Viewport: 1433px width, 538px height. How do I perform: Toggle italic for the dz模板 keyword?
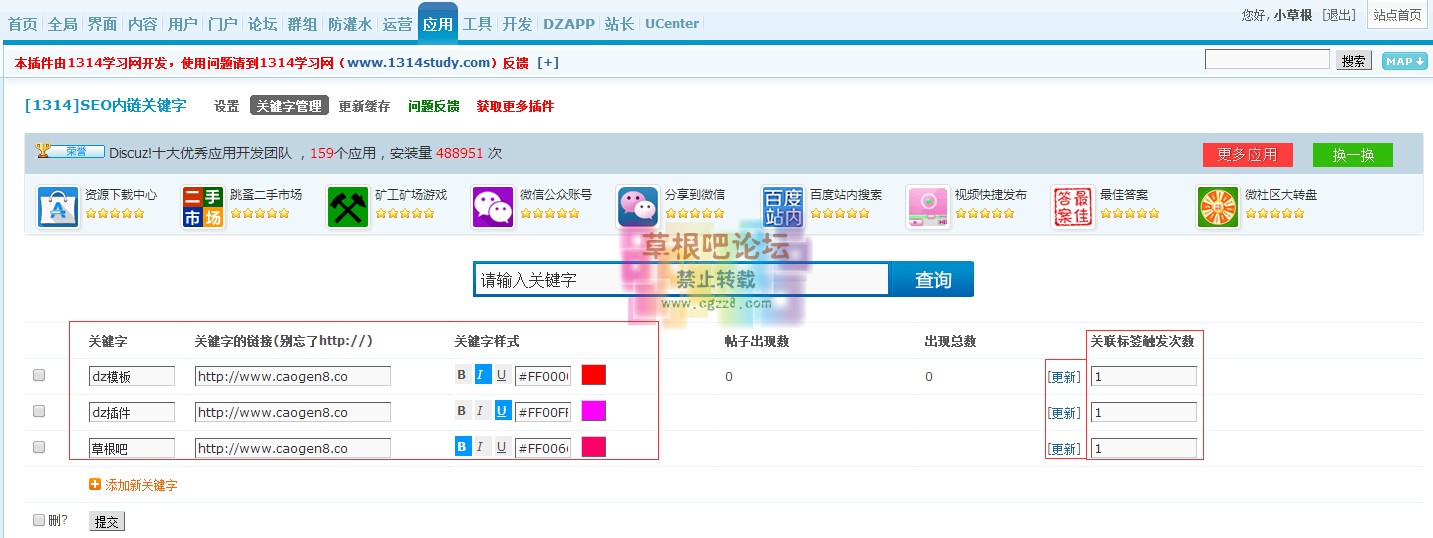tap(482, 375)
